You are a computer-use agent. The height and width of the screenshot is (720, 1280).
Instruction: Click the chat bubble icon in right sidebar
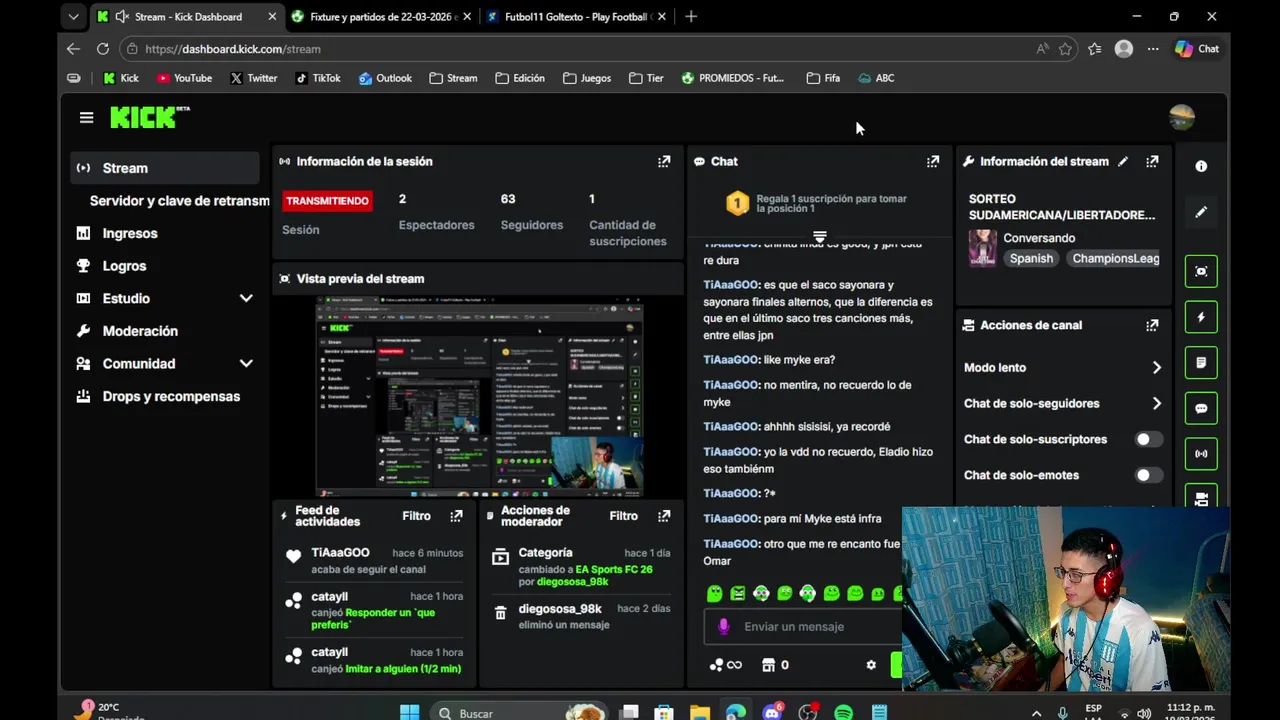point(1201,408)
